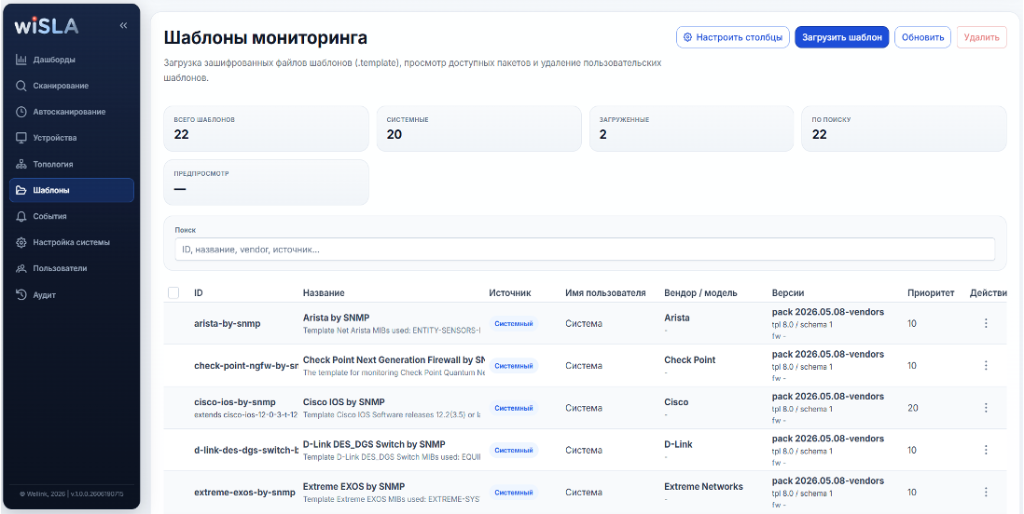Navigate to Устройства
The image size is (1024, 514).
click(x=72, y=138)
